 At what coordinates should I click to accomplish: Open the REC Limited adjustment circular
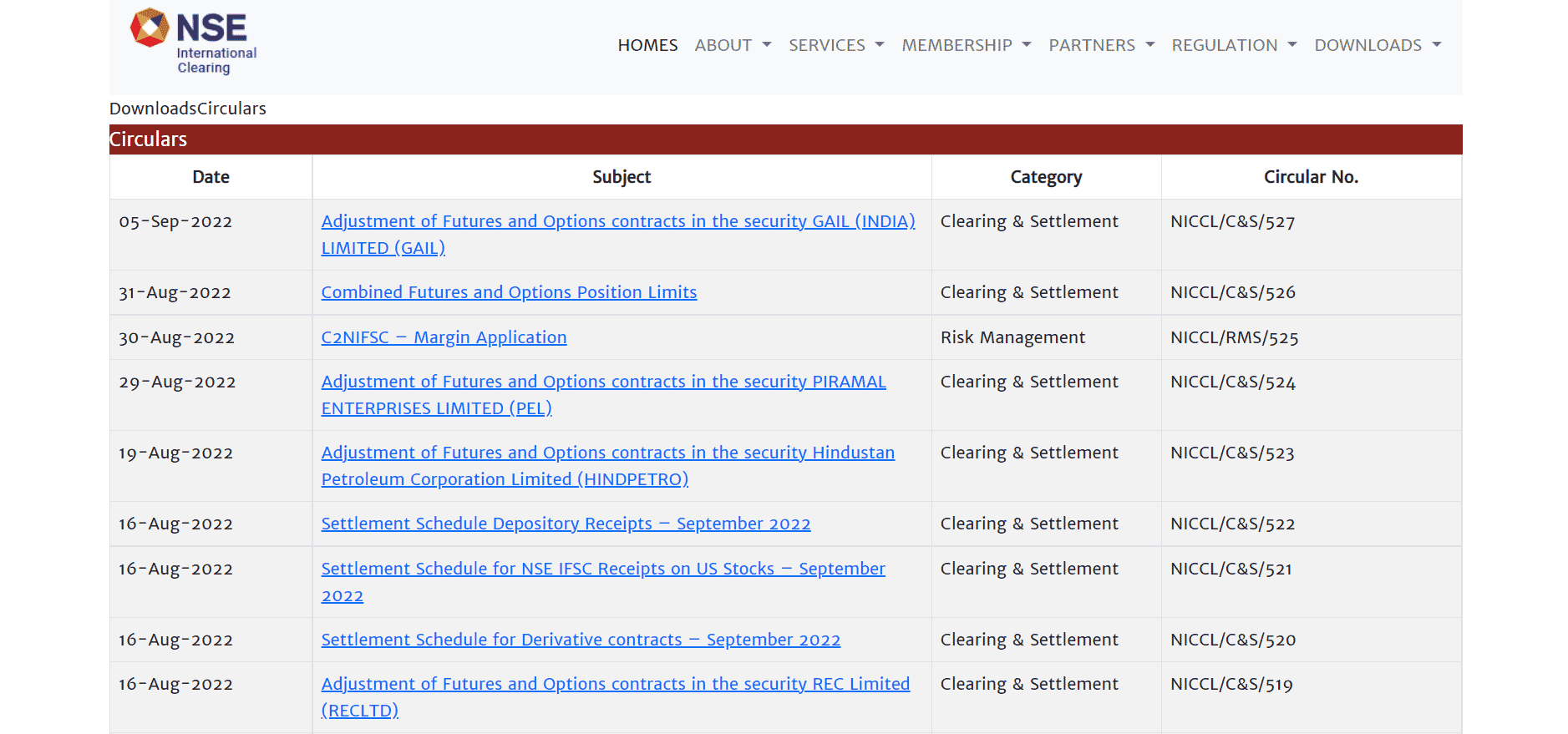pos(616,697)
